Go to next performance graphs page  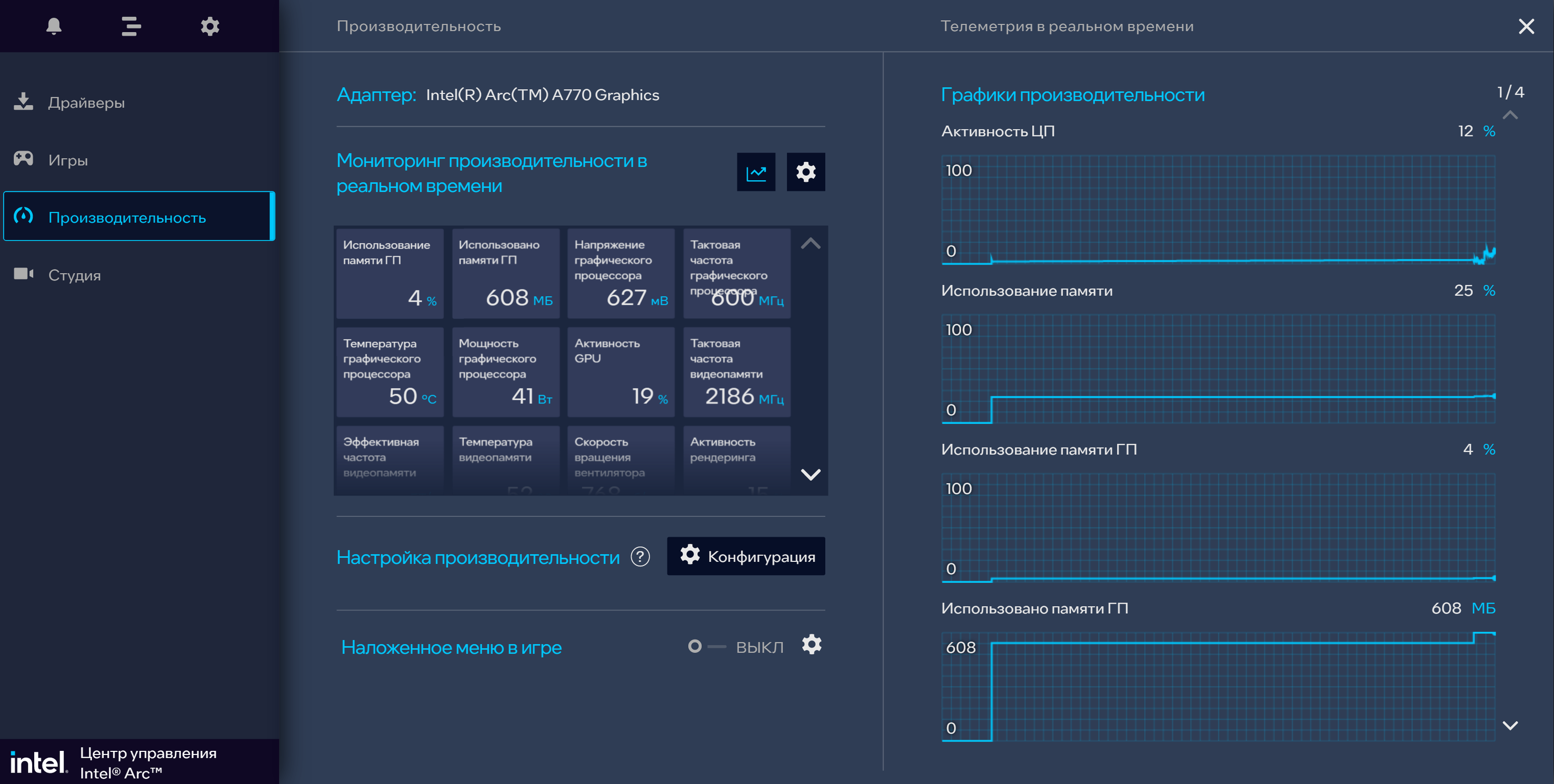(x=1509, y=725)
